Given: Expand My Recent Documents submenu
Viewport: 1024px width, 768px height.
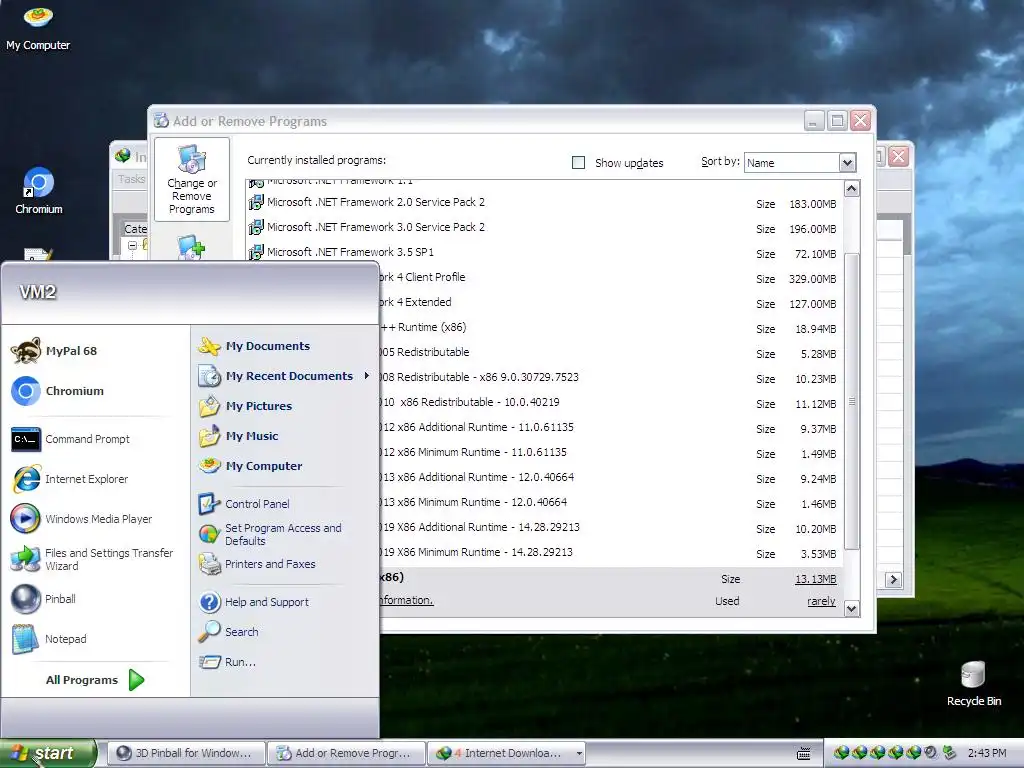Looking at the screenshot, I should 283,376.
